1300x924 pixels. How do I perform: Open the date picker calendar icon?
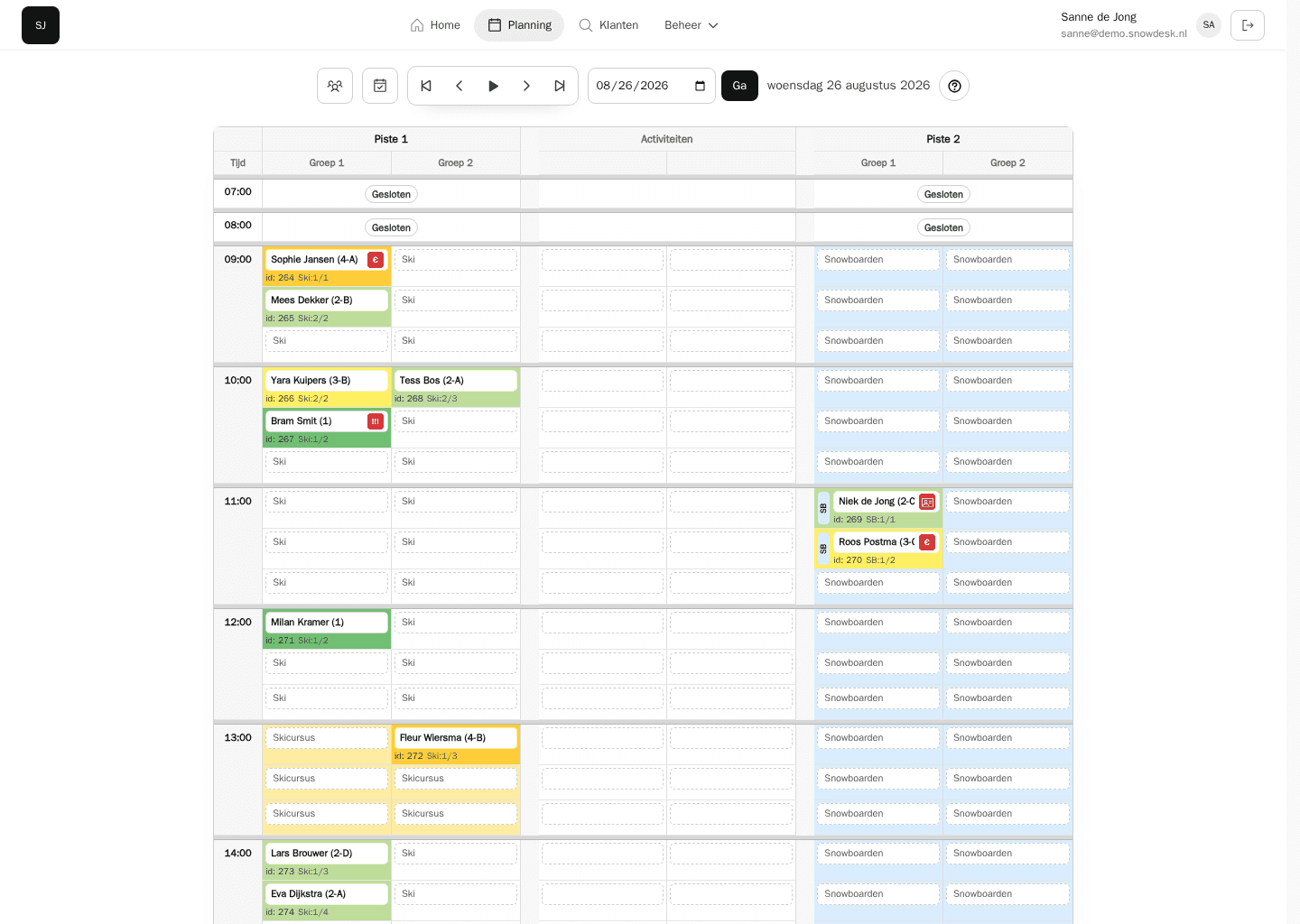[x=700, y=86]
